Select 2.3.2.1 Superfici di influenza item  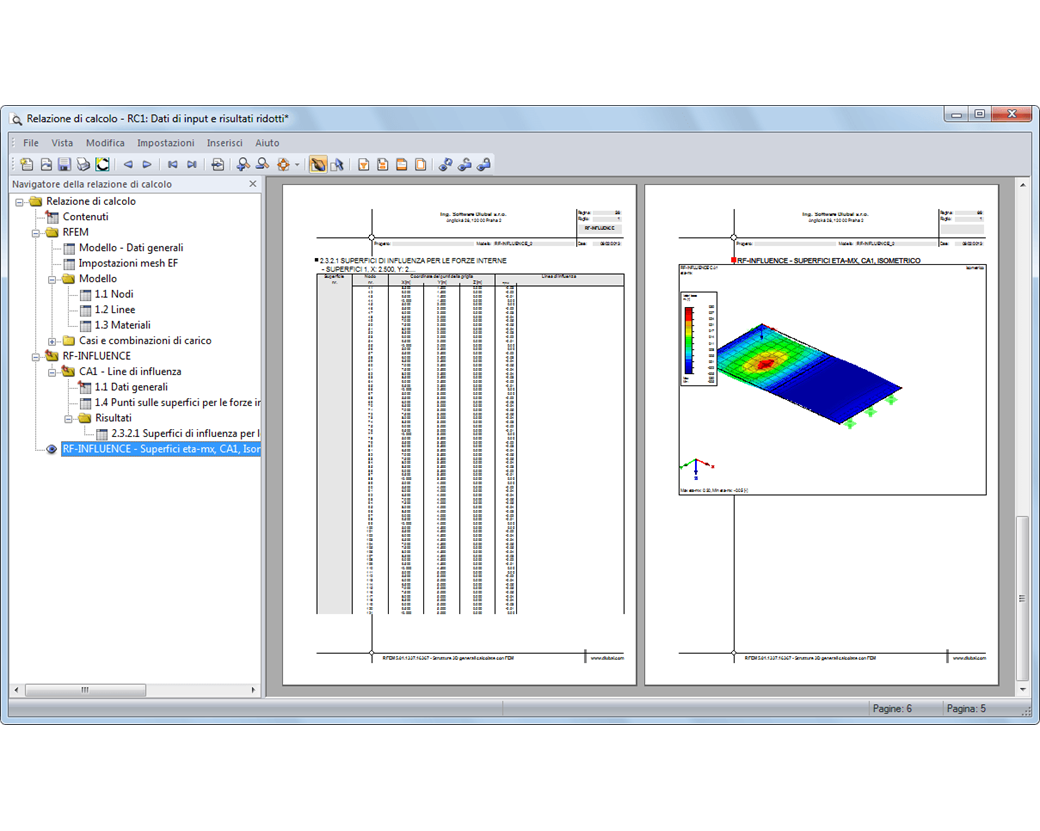click(x=185, y=433)
